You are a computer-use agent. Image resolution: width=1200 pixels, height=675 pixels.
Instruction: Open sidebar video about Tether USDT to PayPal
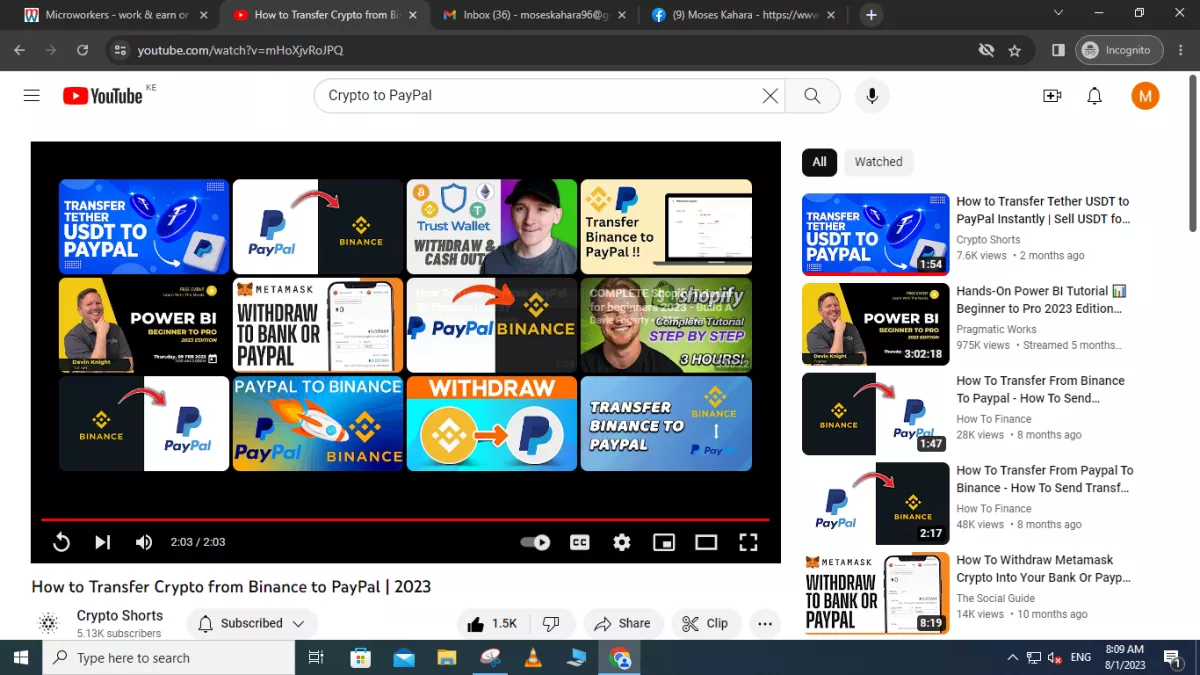click(1043, 210)
